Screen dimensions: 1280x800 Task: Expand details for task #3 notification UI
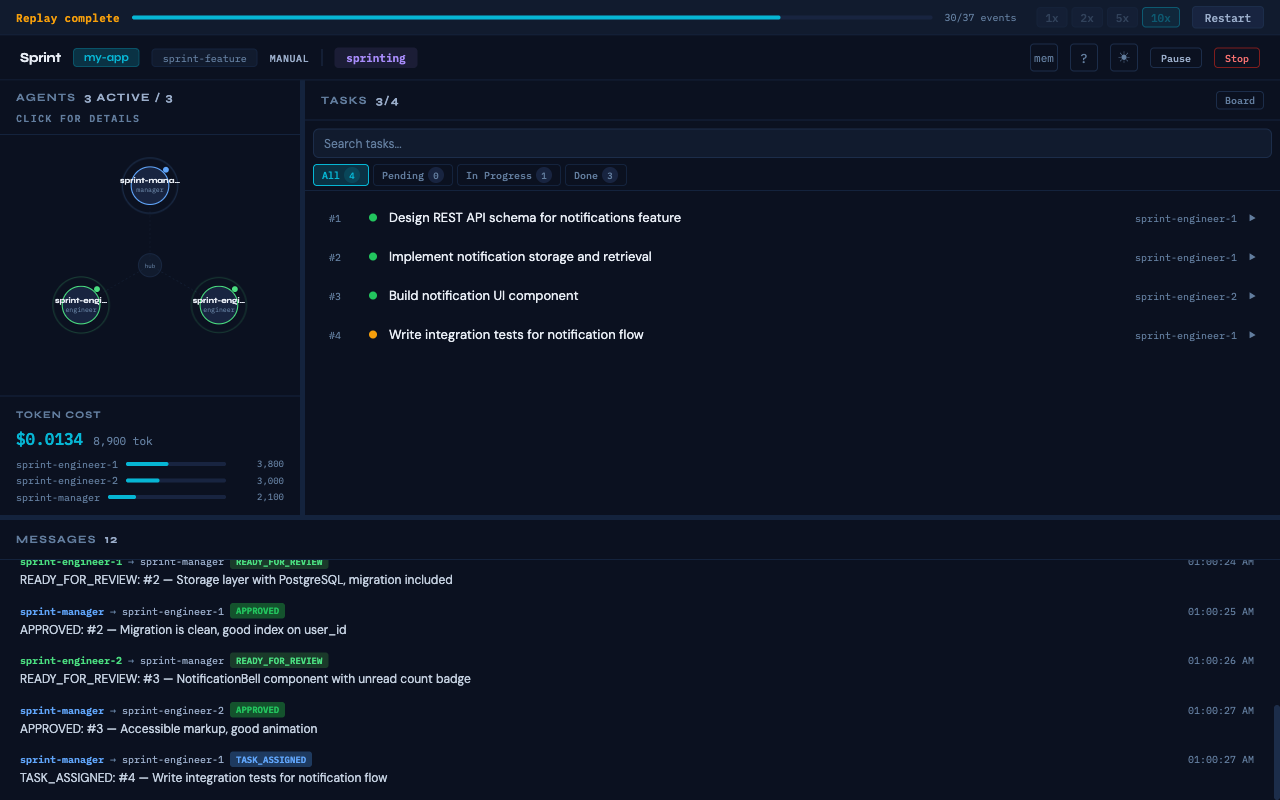pos(1252,296)
